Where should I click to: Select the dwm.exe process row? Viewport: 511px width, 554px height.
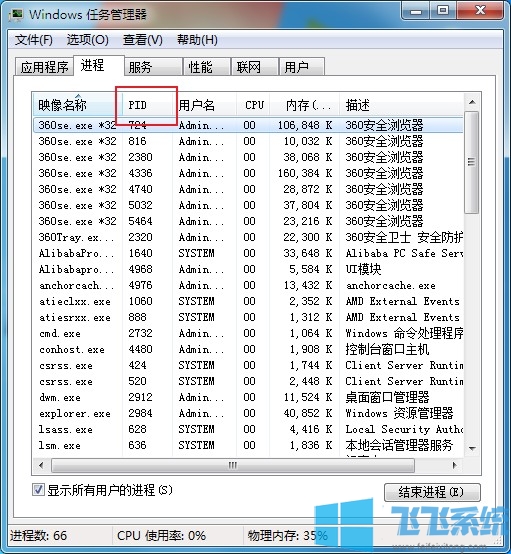[x=248, y=397]
